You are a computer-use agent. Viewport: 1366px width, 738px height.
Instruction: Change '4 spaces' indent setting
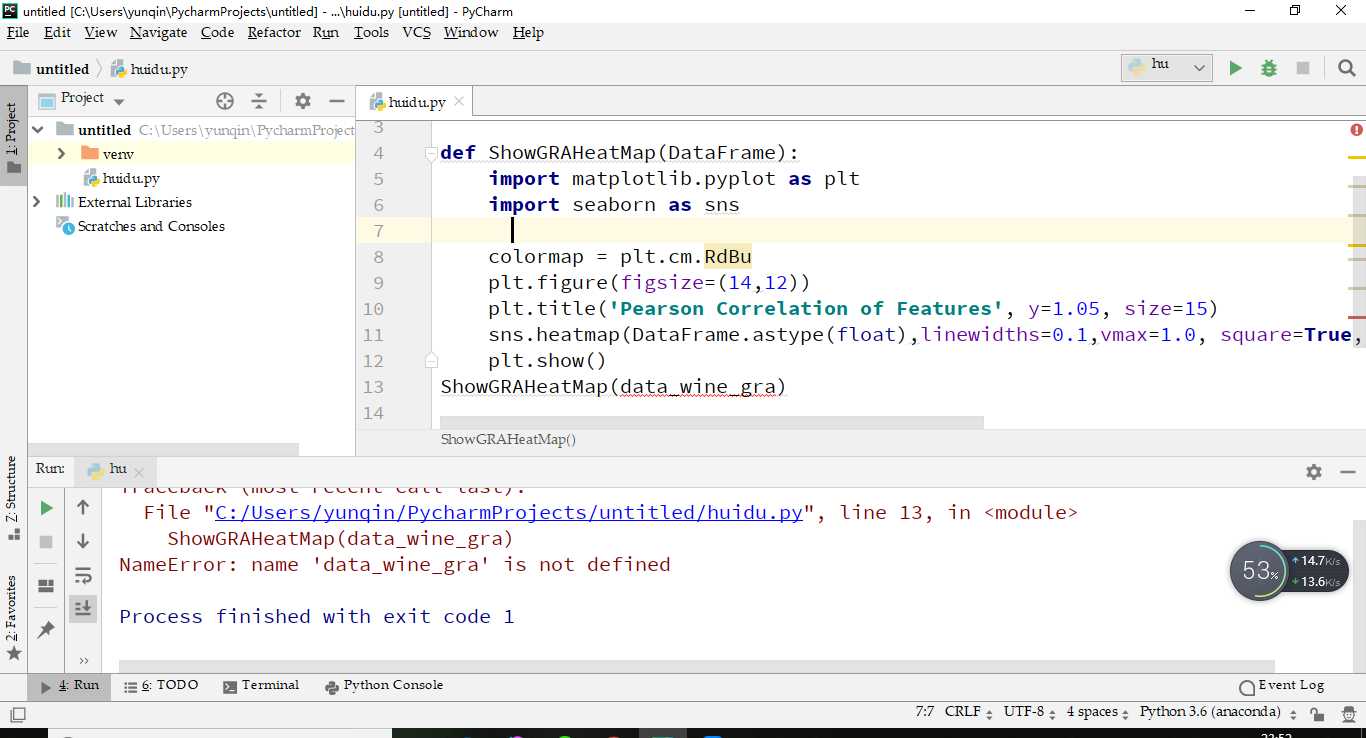(x=1098, y=712)
